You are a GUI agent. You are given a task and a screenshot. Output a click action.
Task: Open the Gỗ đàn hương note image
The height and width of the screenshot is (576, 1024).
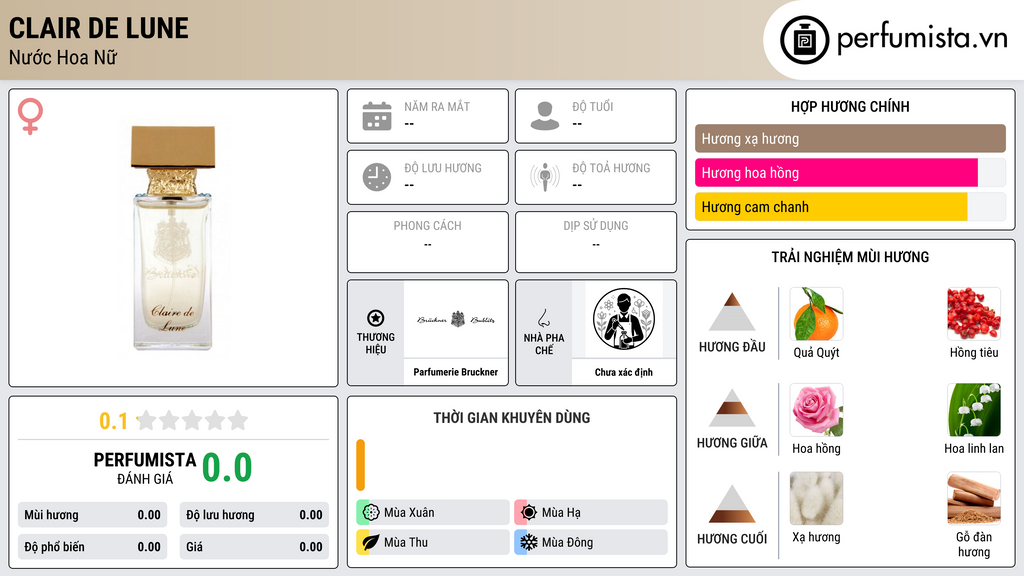point(974,499)
